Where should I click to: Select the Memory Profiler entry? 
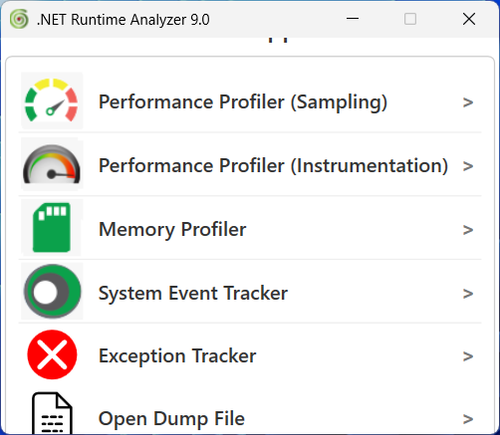(x=172, y=230)
